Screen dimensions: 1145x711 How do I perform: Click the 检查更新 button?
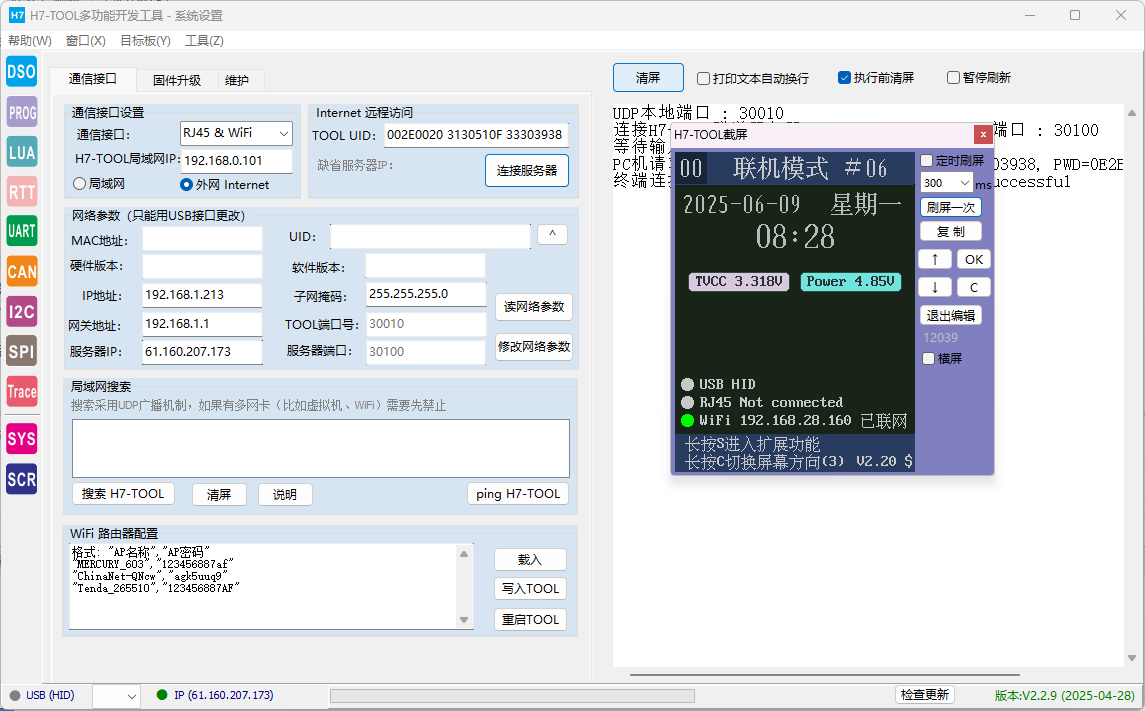tap(924, 695)
